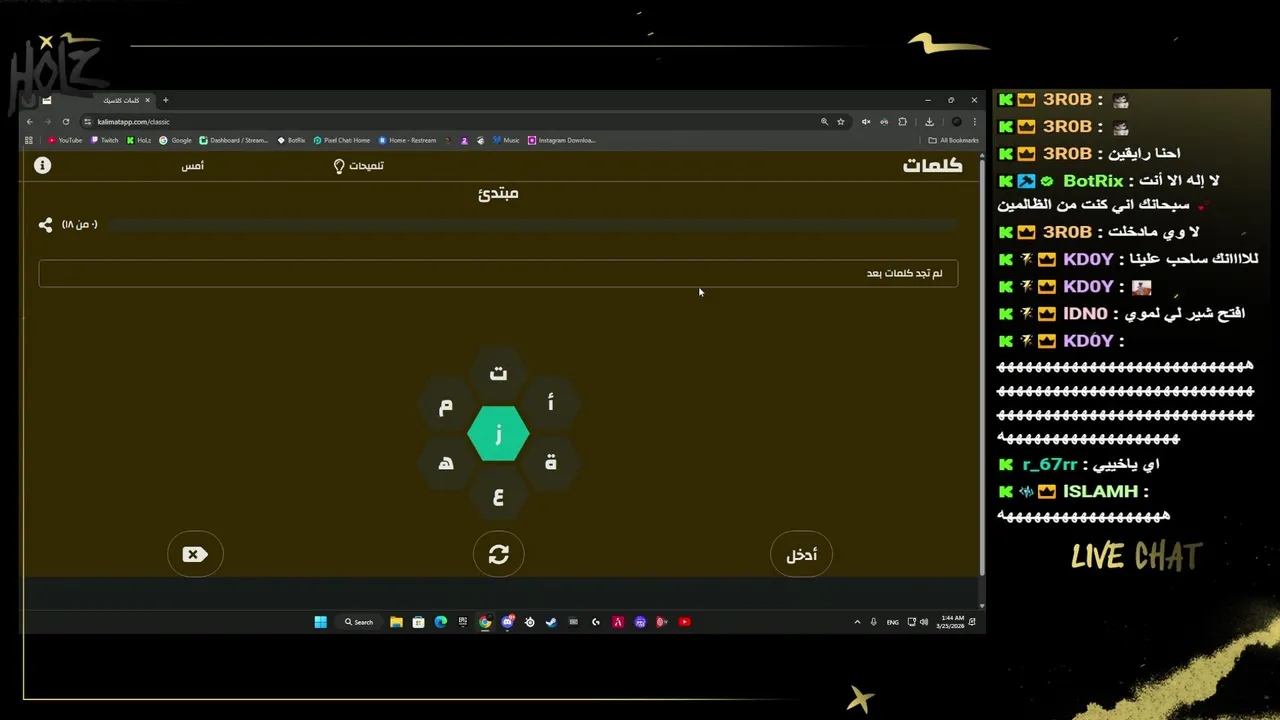This screenshot has width=1280, height=720.
Task: Open Discord from taskbar
Action: pos(507,622)
